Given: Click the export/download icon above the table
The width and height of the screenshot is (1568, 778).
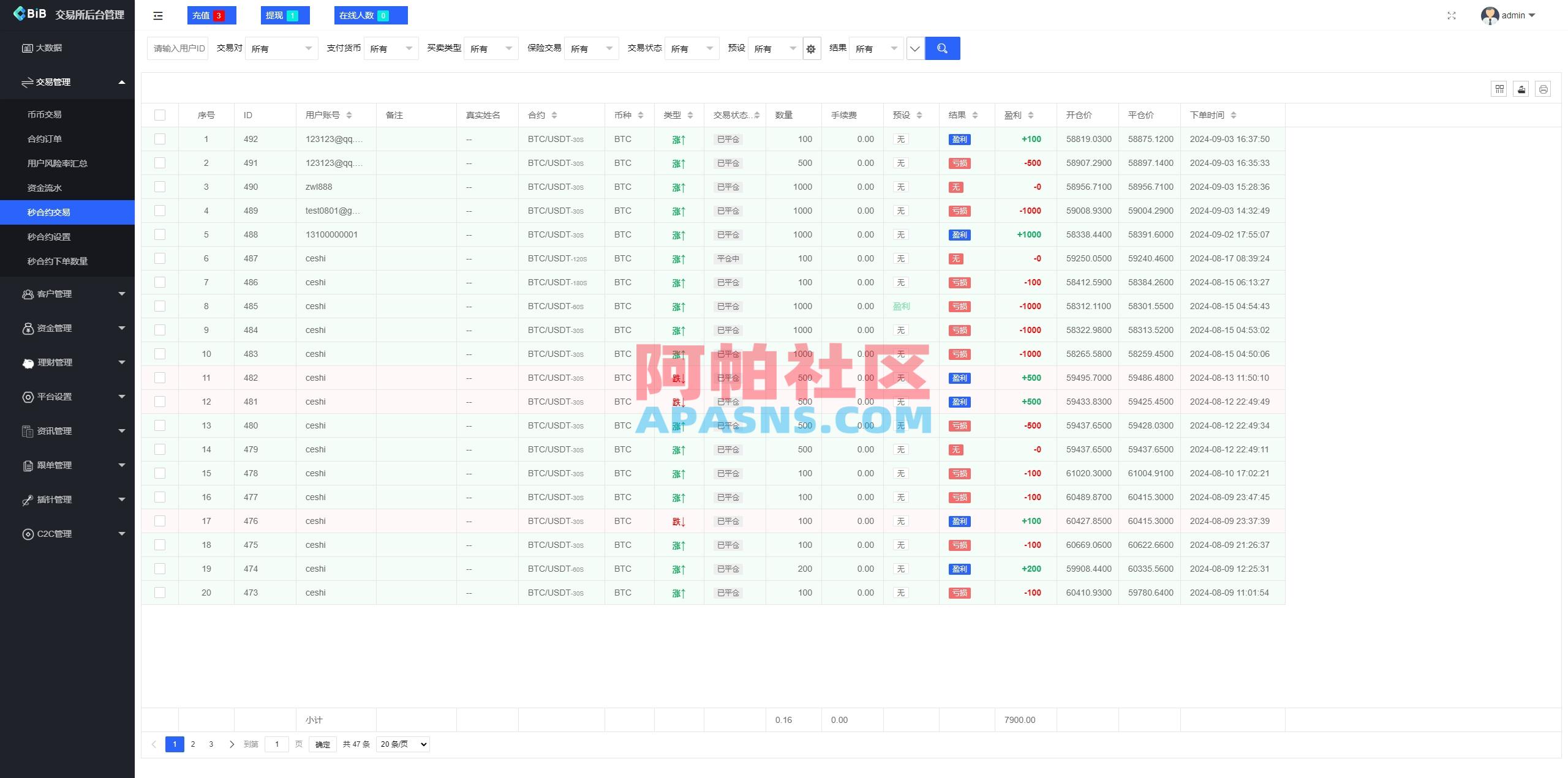Looking at the screenshot, I should pos(1521,88).
